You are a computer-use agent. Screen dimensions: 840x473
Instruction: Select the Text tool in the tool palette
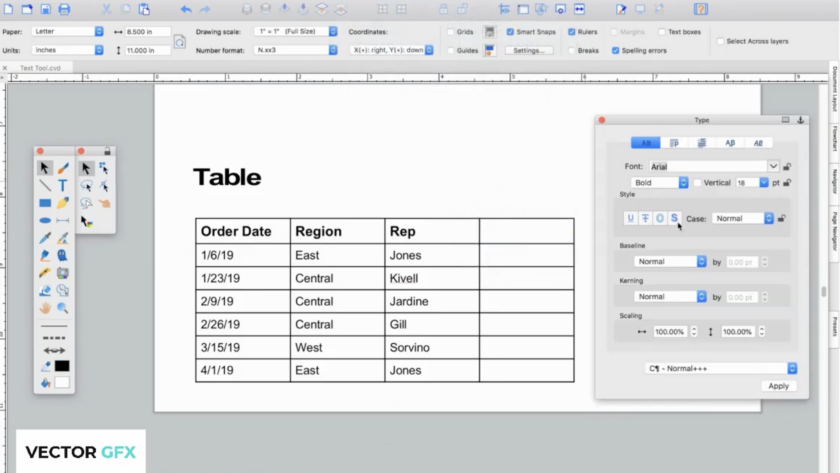[63, 185]
